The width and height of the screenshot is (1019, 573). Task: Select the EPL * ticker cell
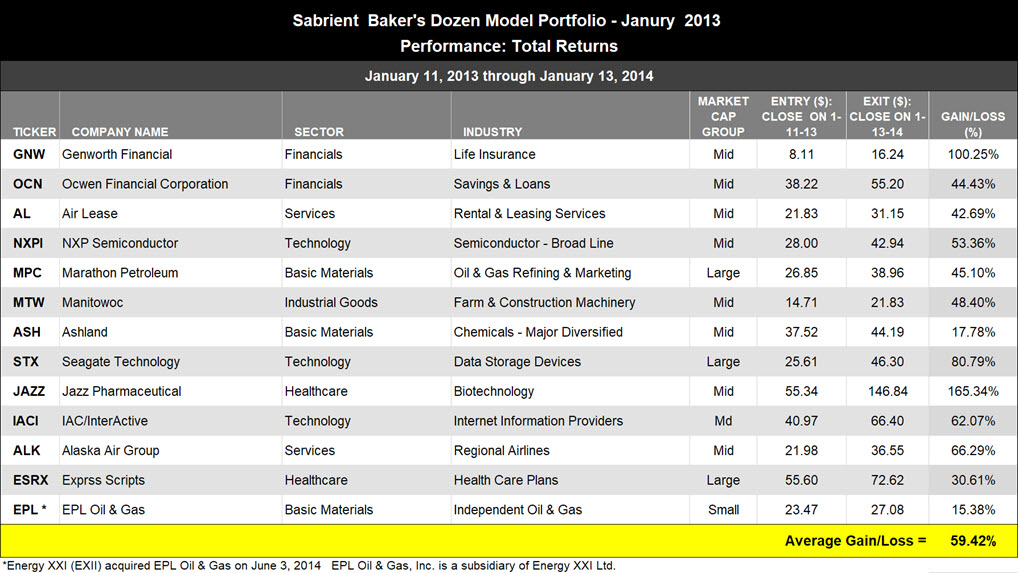click(x=30, y=510)
